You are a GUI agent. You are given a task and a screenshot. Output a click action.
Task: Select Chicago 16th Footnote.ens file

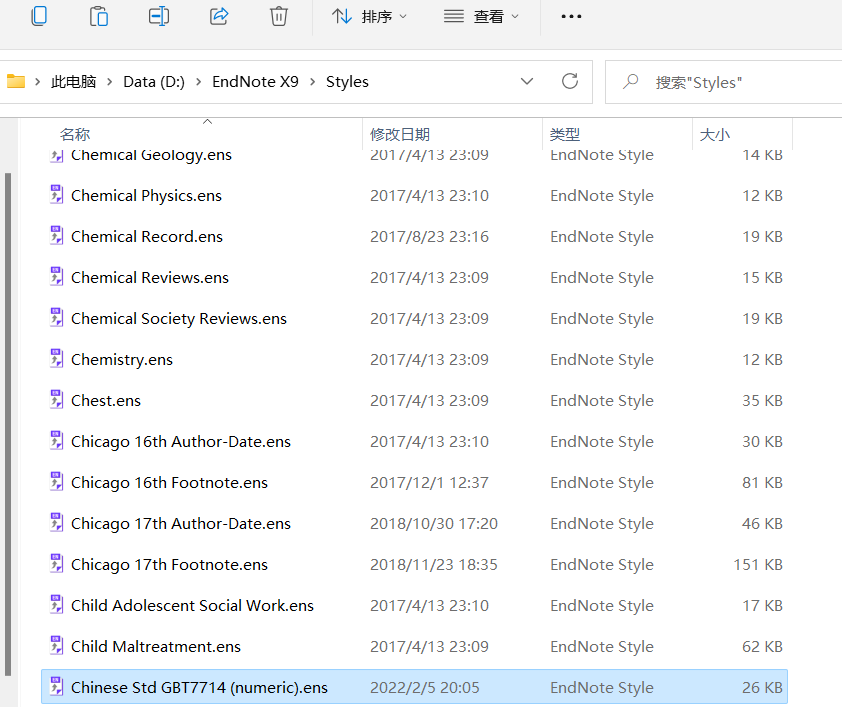click(414, 483)
